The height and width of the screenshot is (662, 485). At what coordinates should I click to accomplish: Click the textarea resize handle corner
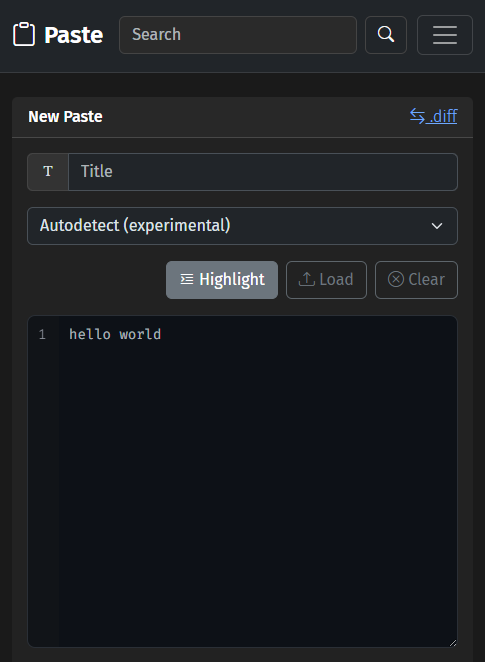coord(452,643)
